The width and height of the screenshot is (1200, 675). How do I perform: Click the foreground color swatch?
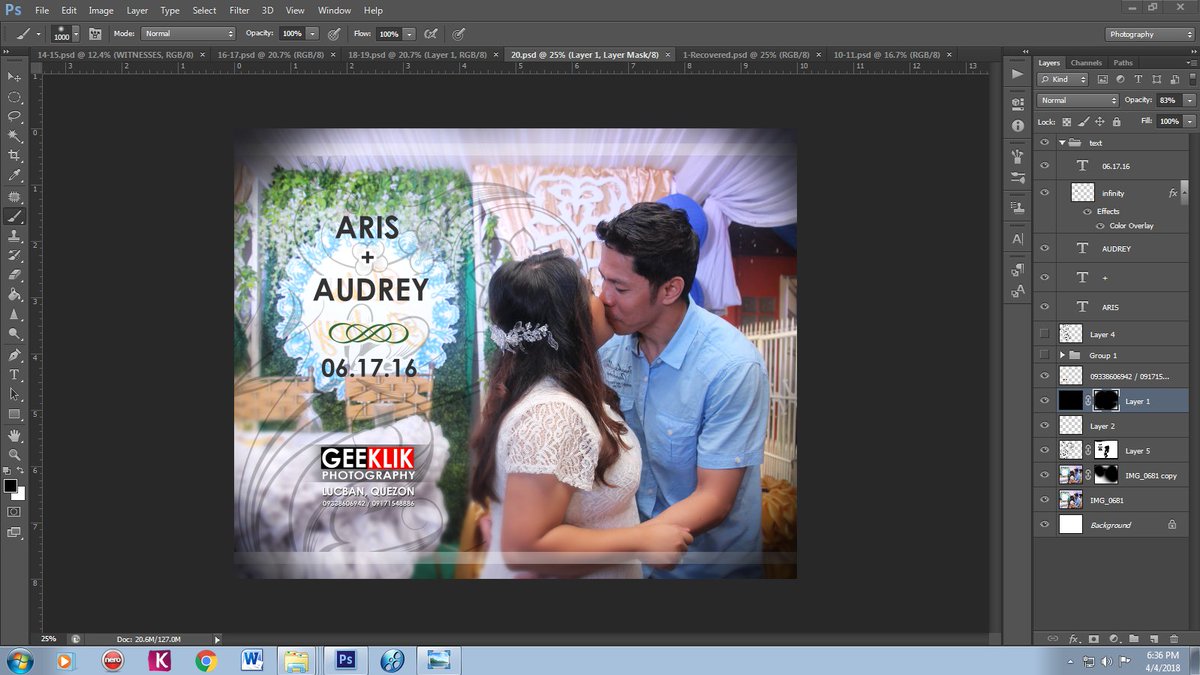coord(10,485)
